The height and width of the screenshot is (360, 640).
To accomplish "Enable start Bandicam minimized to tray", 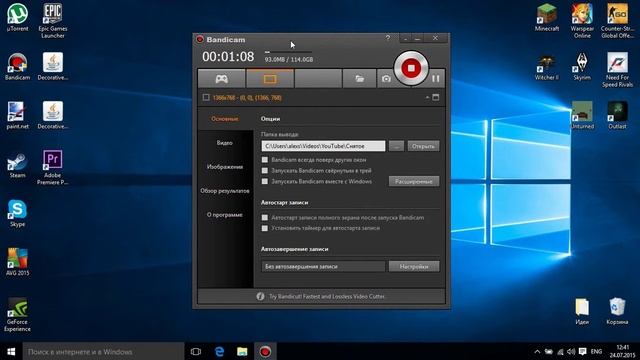I will point(265,171).
